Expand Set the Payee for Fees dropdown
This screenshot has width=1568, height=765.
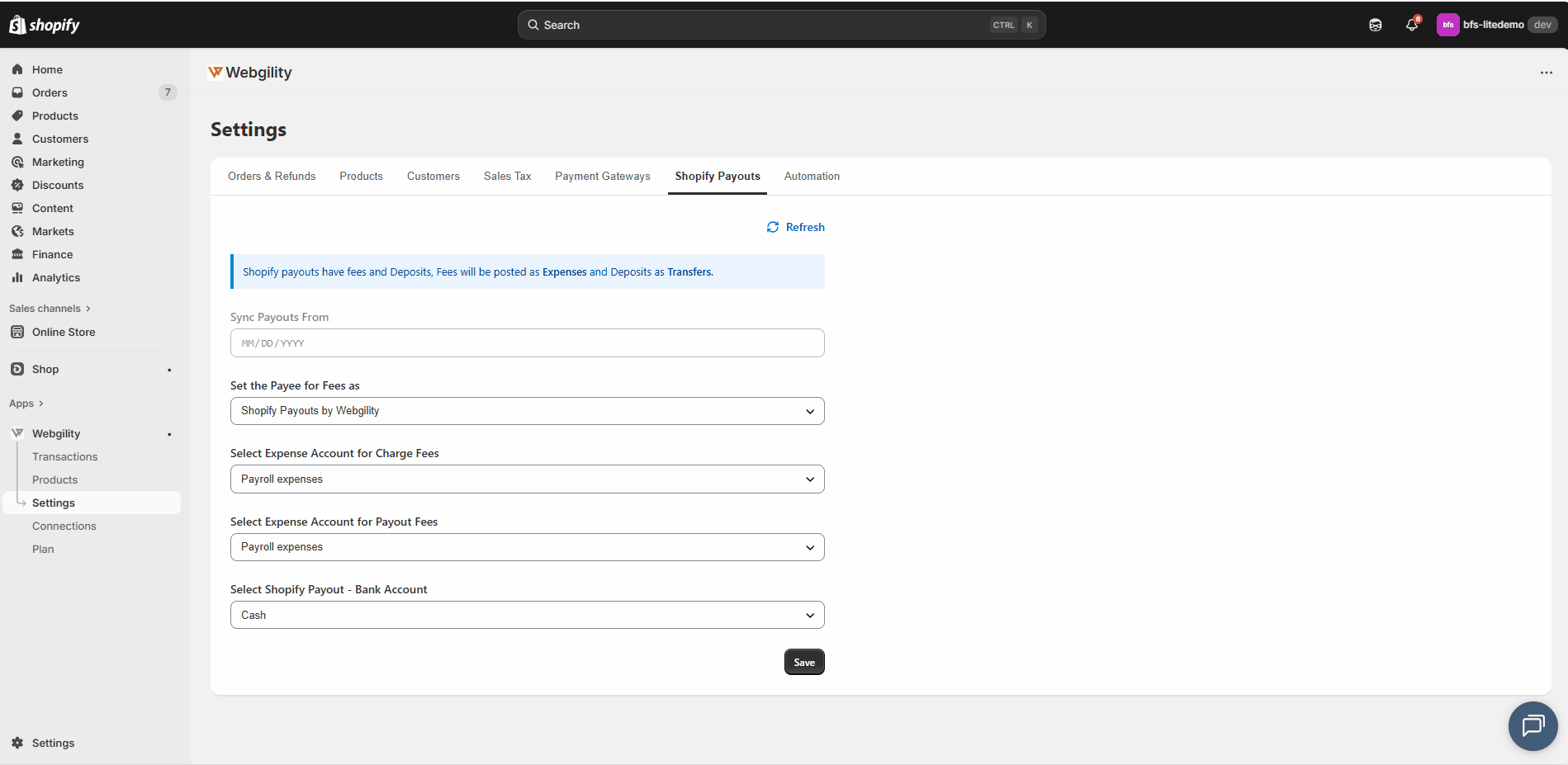point(527,411)
